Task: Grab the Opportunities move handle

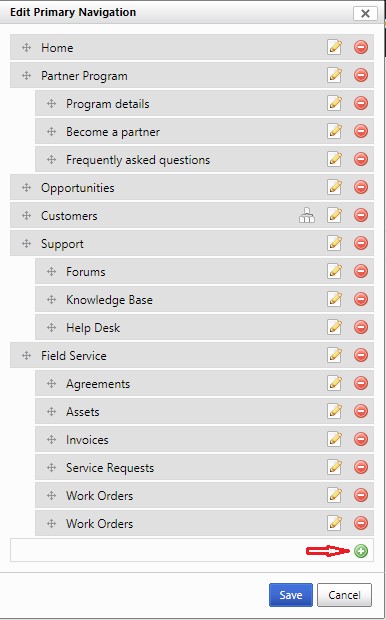Action: 26,187
